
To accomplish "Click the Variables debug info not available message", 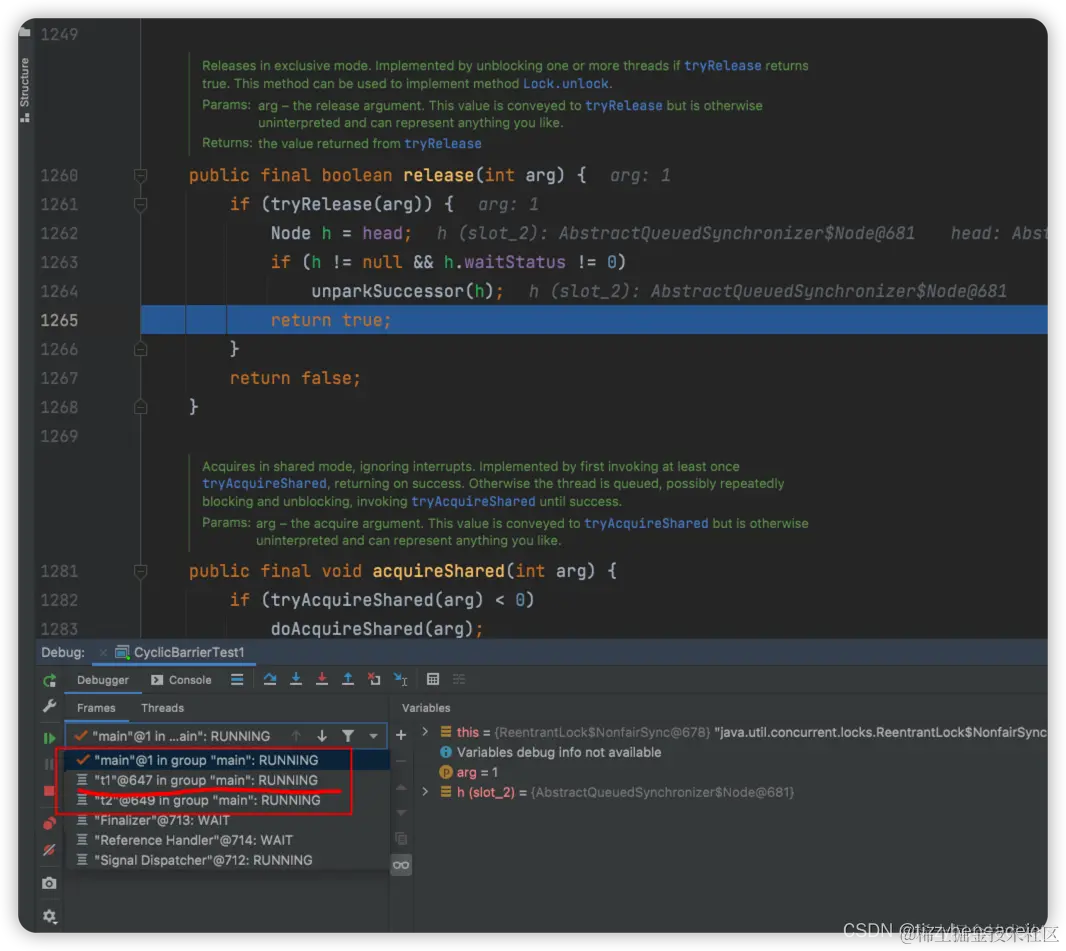I will pyautogui.click(x=558, y=753).
